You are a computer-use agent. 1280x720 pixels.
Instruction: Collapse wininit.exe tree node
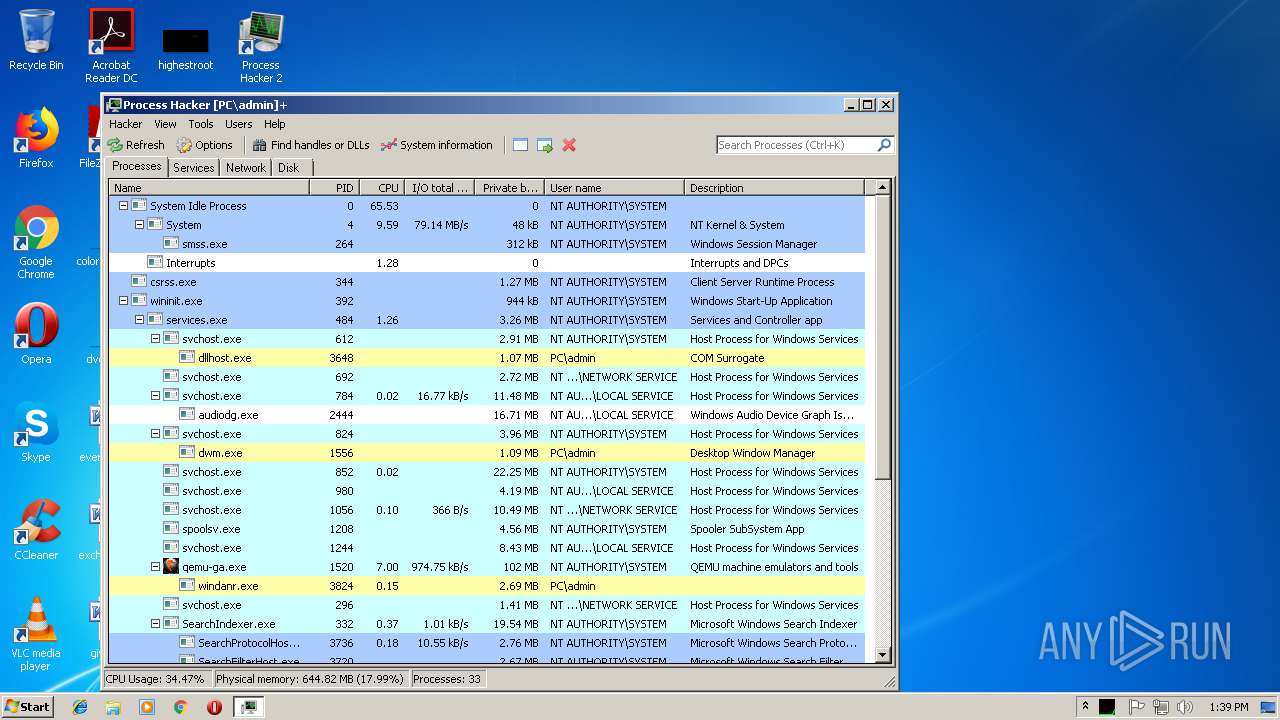pyautogui.click(x=123, y=301)
